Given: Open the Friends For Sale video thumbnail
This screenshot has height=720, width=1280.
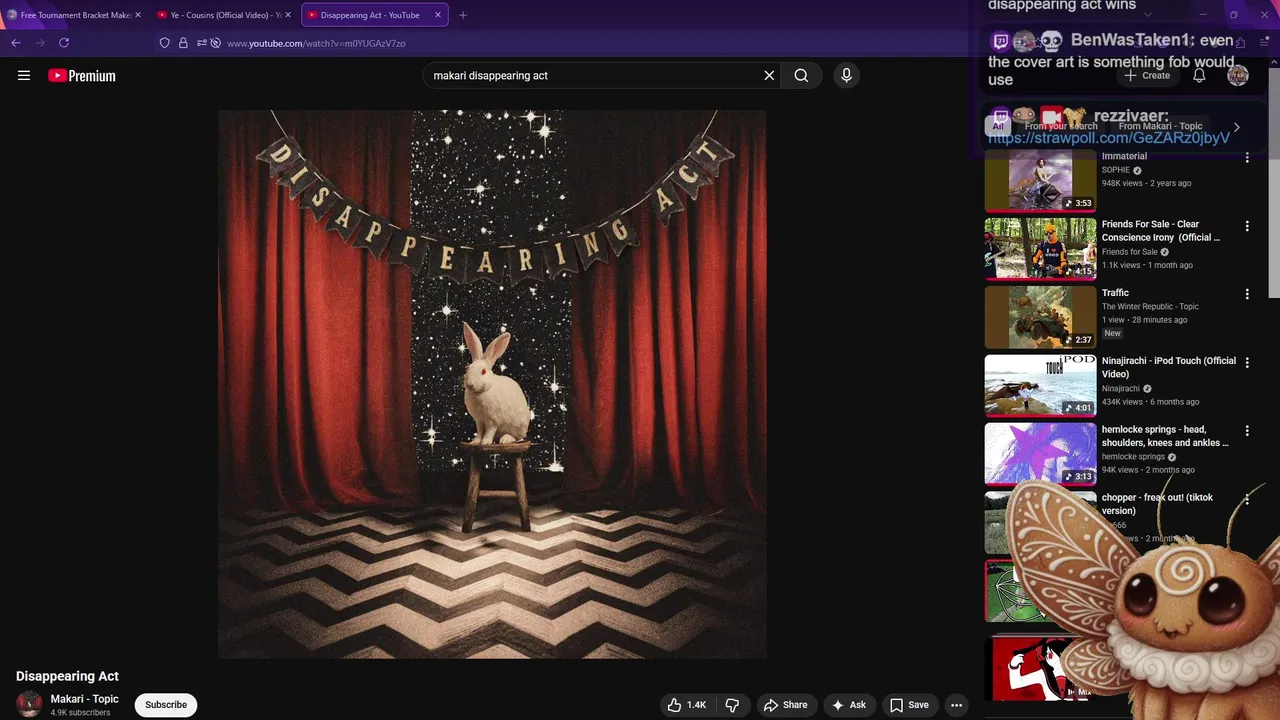Looking at the screenshot, I should click(x=1040, y=249).
